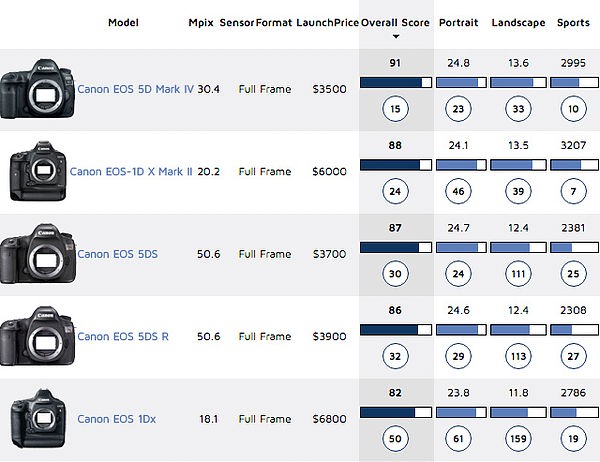Viewport: 600px width, 462px height.
Task: Click the Canon EOS 1Dx camera thumbnail
Action: pyautogui.click(x=38, y=418)
